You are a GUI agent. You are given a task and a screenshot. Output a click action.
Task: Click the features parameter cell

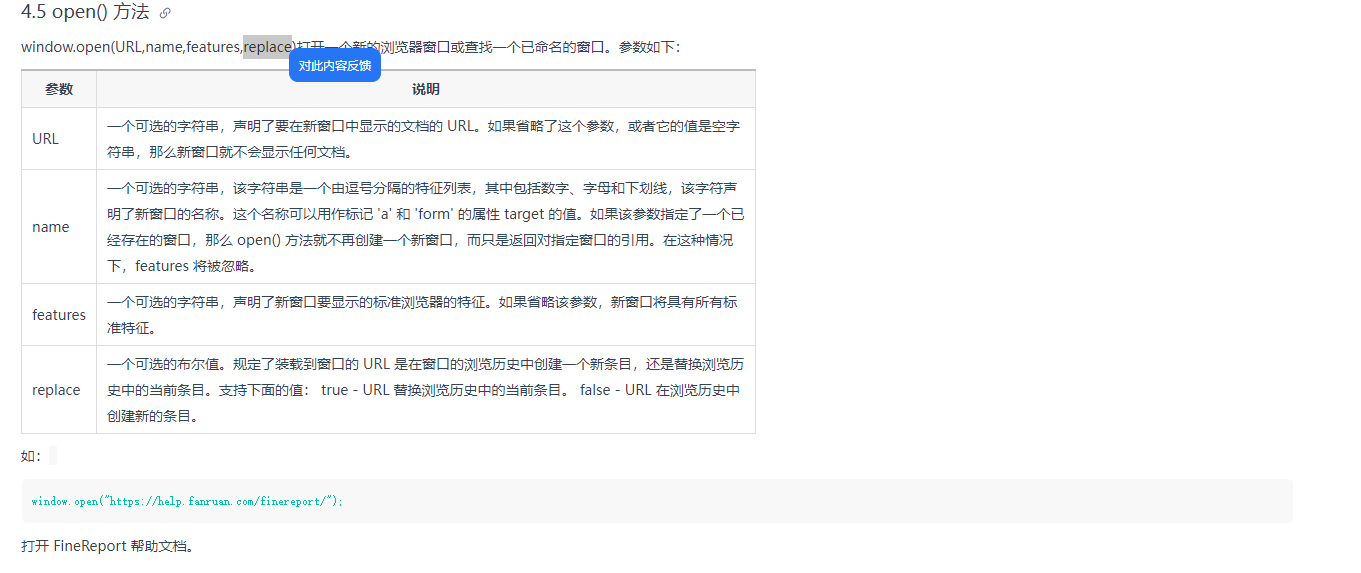(59, 315)
